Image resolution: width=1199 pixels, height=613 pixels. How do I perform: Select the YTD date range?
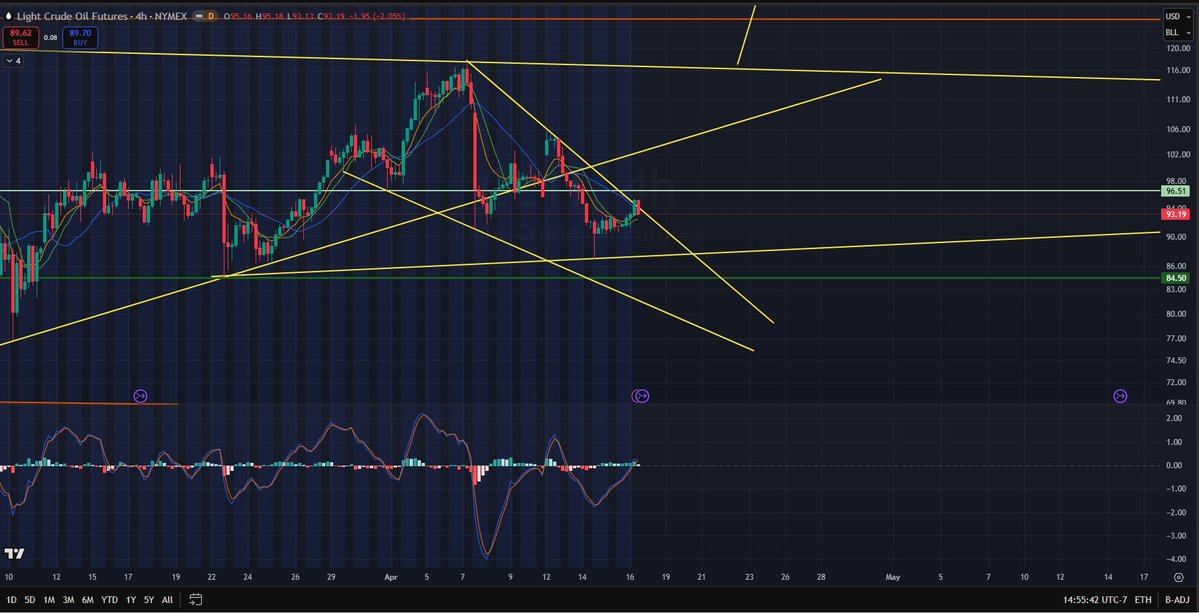[x=109, y=600]
